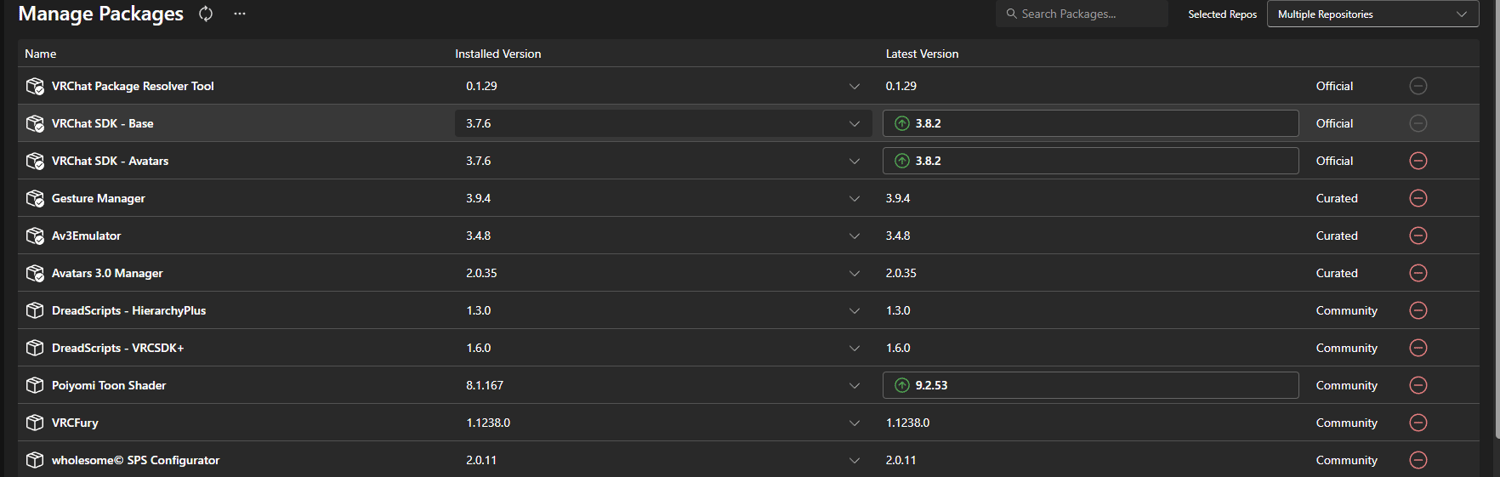
Task: Remove Gesture Manager package
Action: (x=1418, y=198)
